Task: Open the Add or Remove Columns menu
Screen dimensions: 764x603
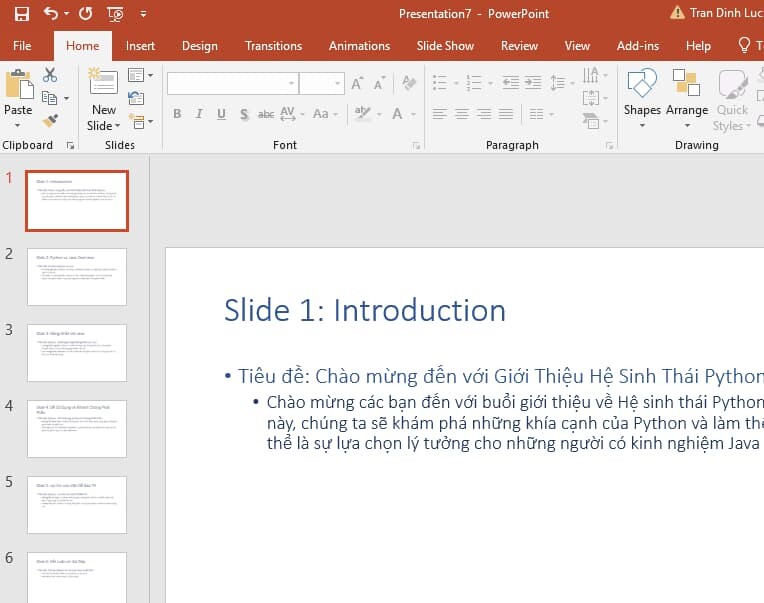Action: coord(541,114)
